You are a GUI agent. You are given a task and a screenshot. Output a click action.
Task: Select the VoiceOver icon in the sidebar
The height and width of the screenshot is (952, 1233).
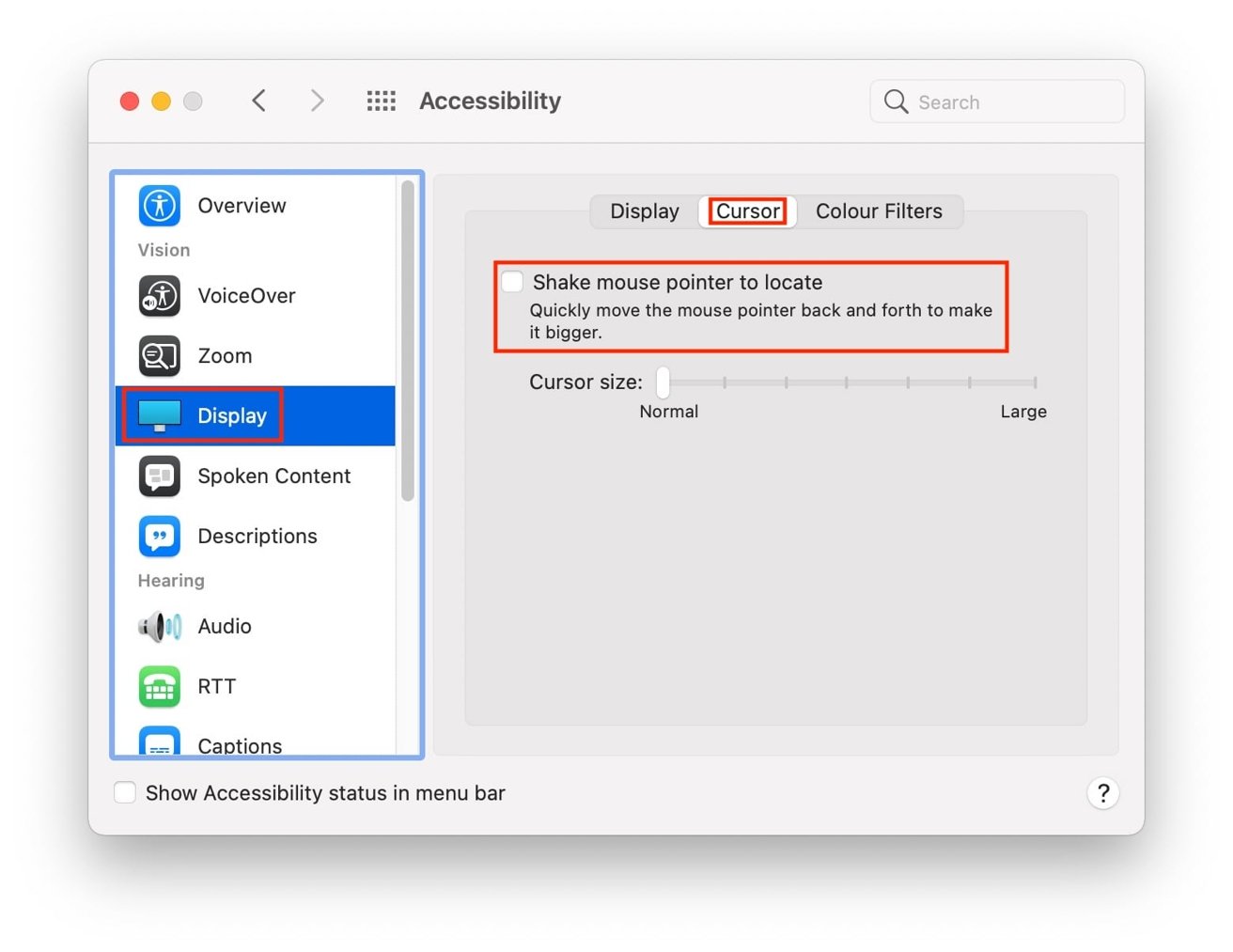pos(158,295)
